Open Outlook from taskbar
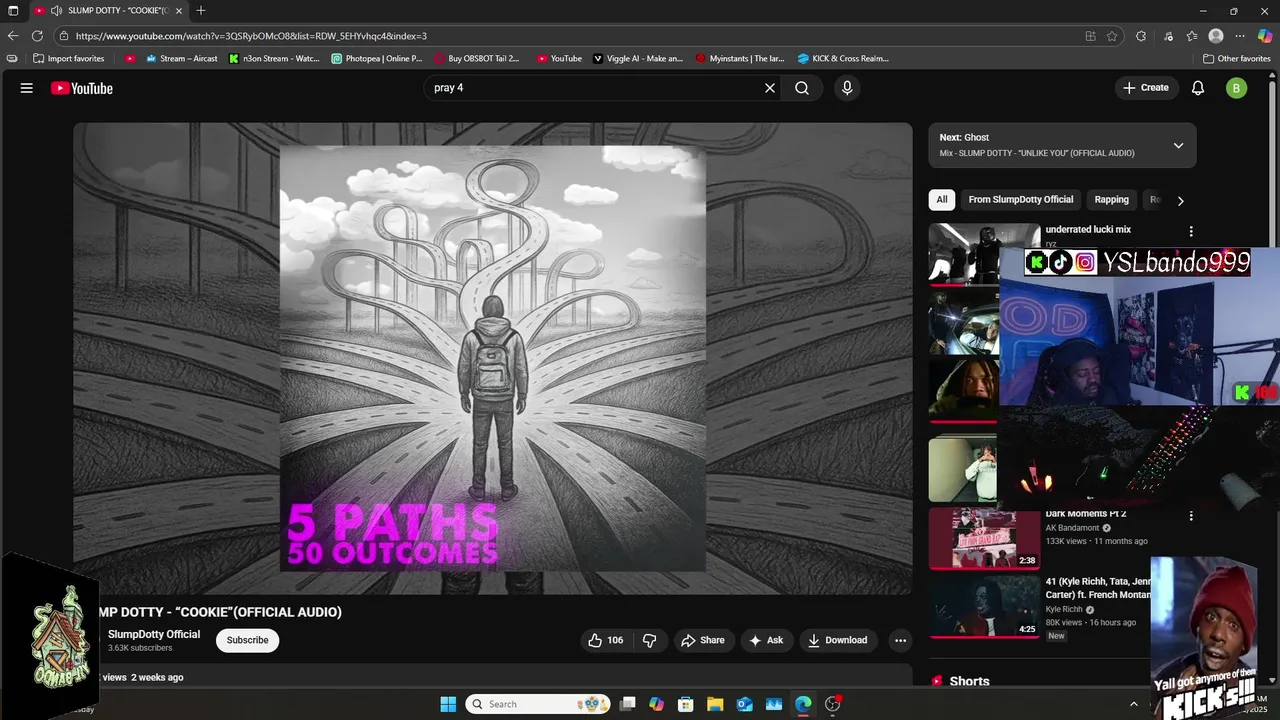The image size is (1280, 720). (x=744, y=704)
